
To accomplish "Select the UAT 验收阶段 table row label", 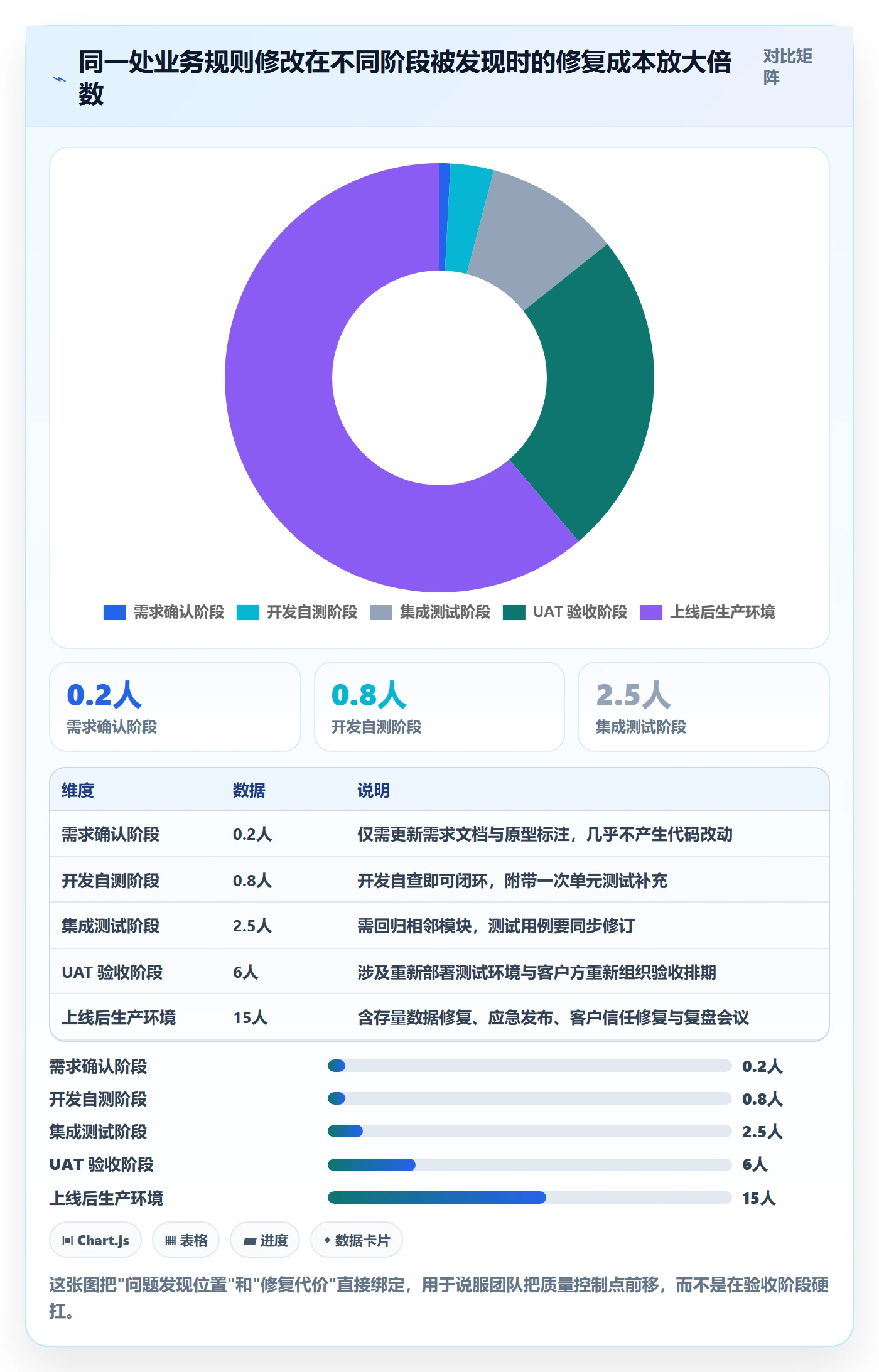I will tap(112, 972).
